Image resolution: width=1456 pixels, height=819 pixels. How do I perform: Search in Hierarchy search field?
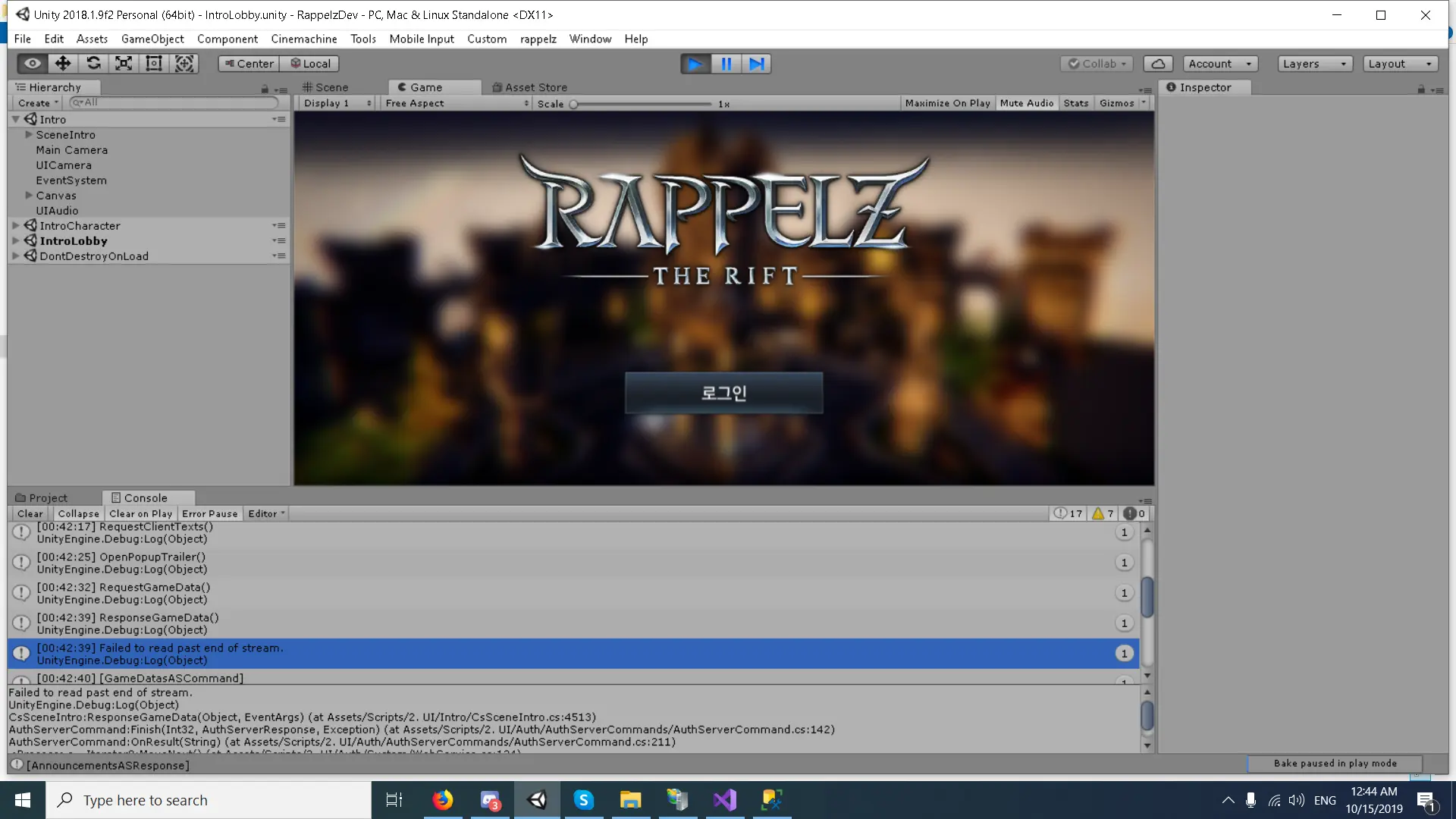[174, 102]
